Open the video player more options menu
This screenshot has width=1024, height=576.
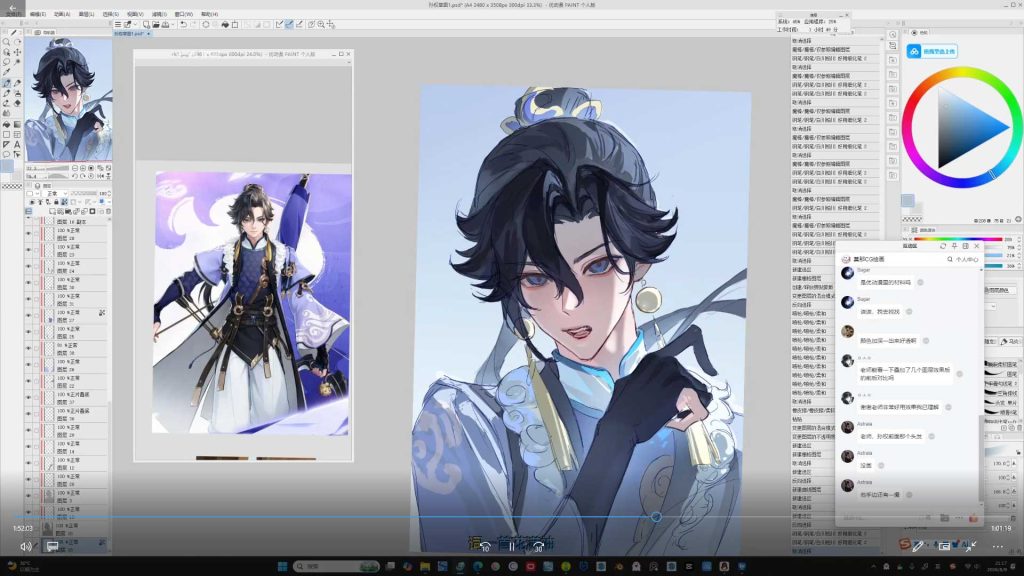pos(998,546)
